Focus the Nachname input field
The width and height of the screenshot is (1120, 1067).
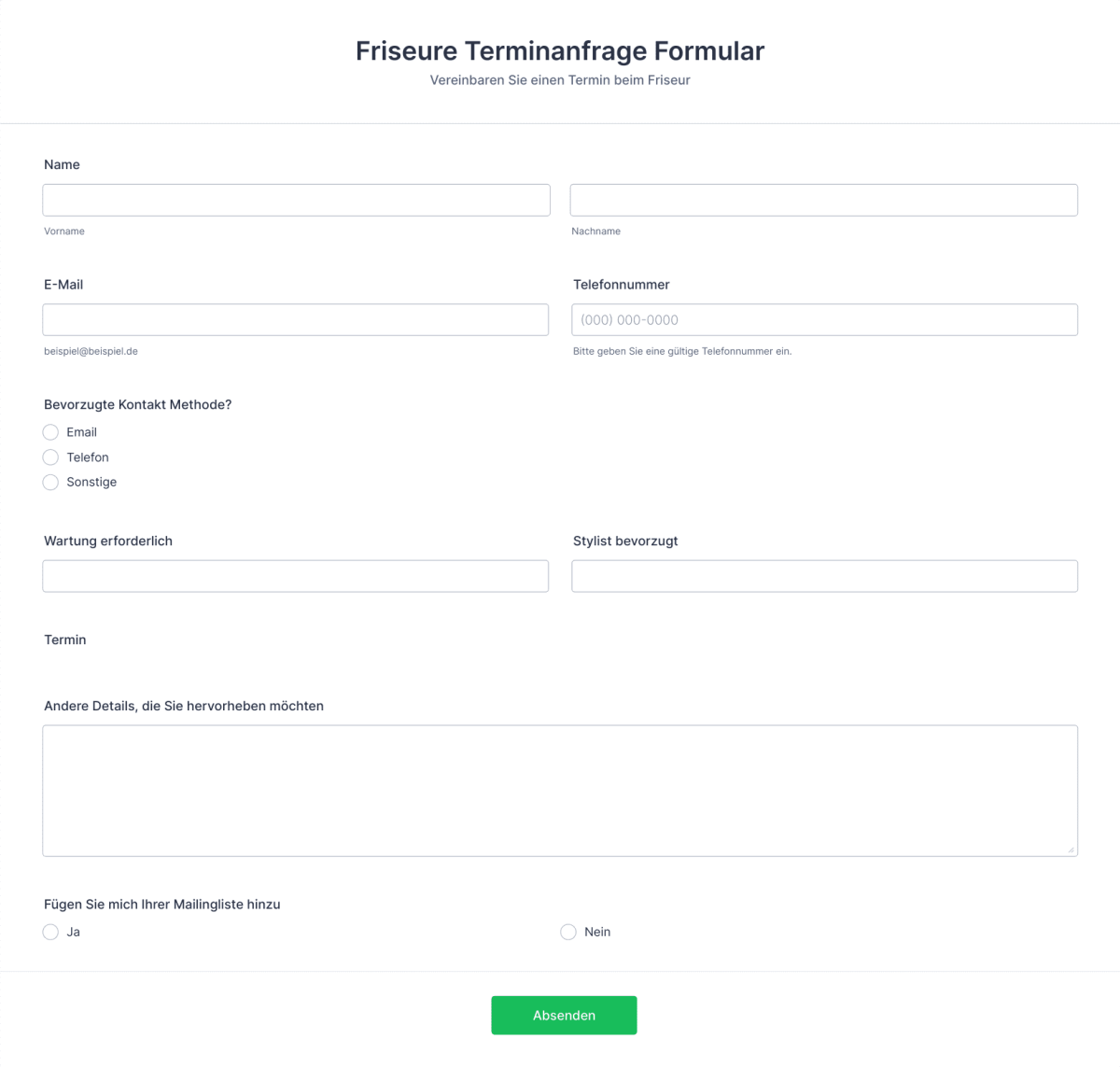pos(823,200)
